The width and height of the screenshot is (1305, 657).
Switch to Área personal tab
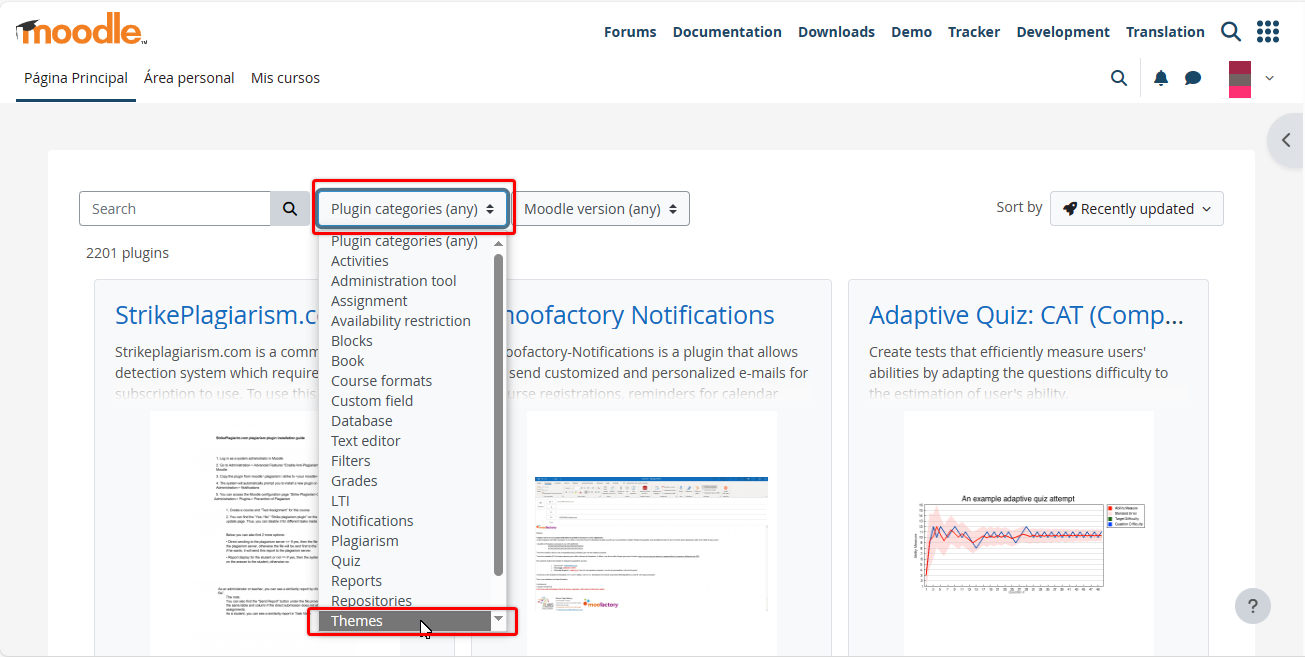point(189,78)
